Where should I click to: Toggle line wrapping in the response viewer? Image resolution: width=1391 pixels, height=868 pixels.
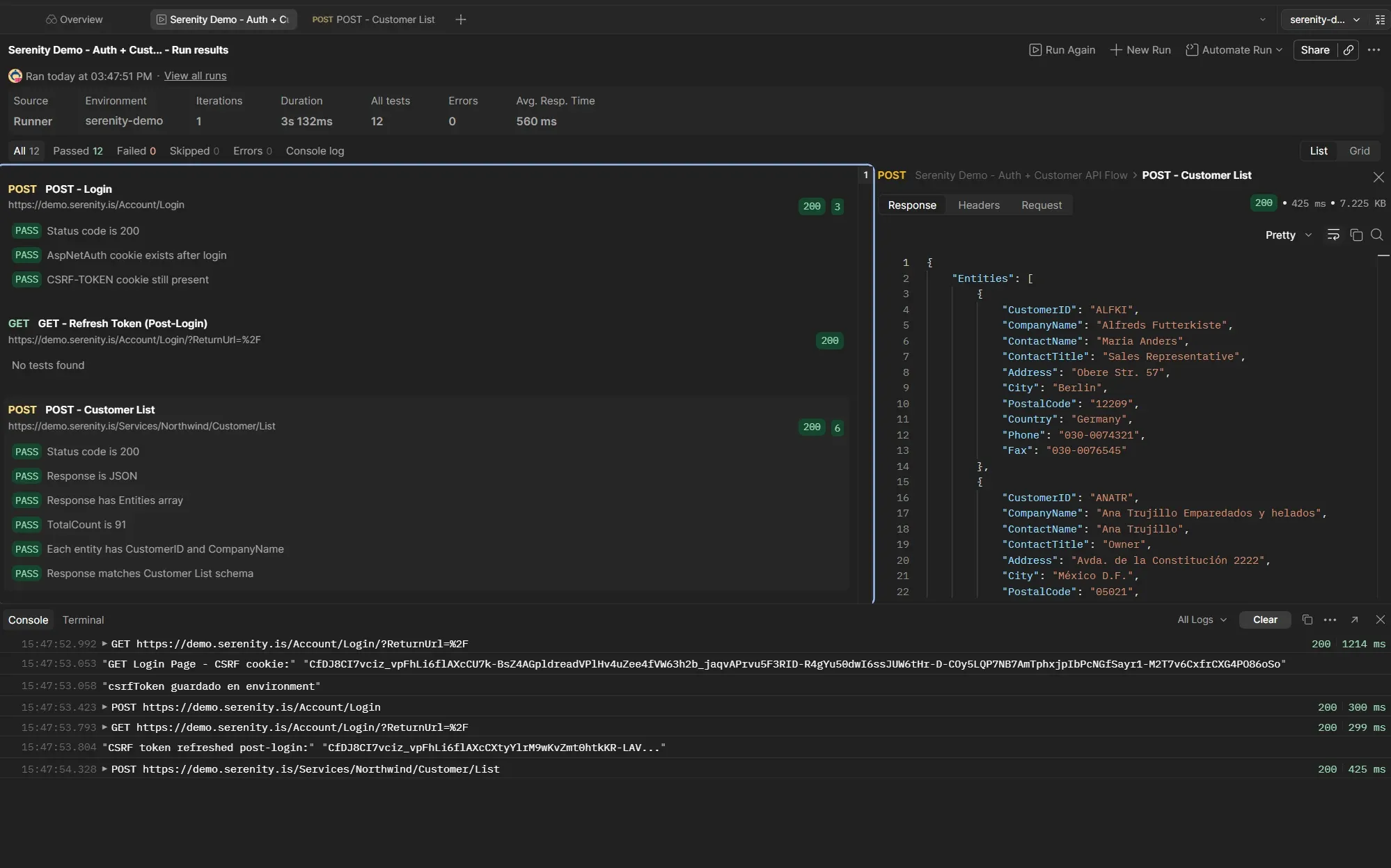click(1333, 235)
